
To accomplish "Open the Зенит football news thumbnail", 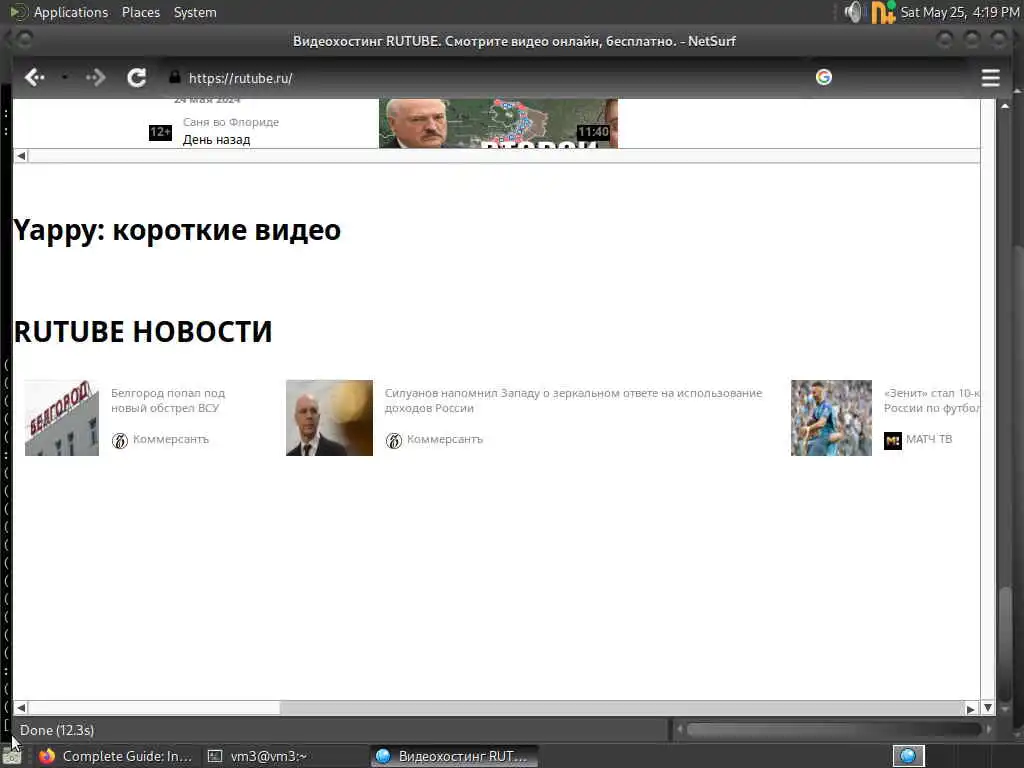I will 831,418.
